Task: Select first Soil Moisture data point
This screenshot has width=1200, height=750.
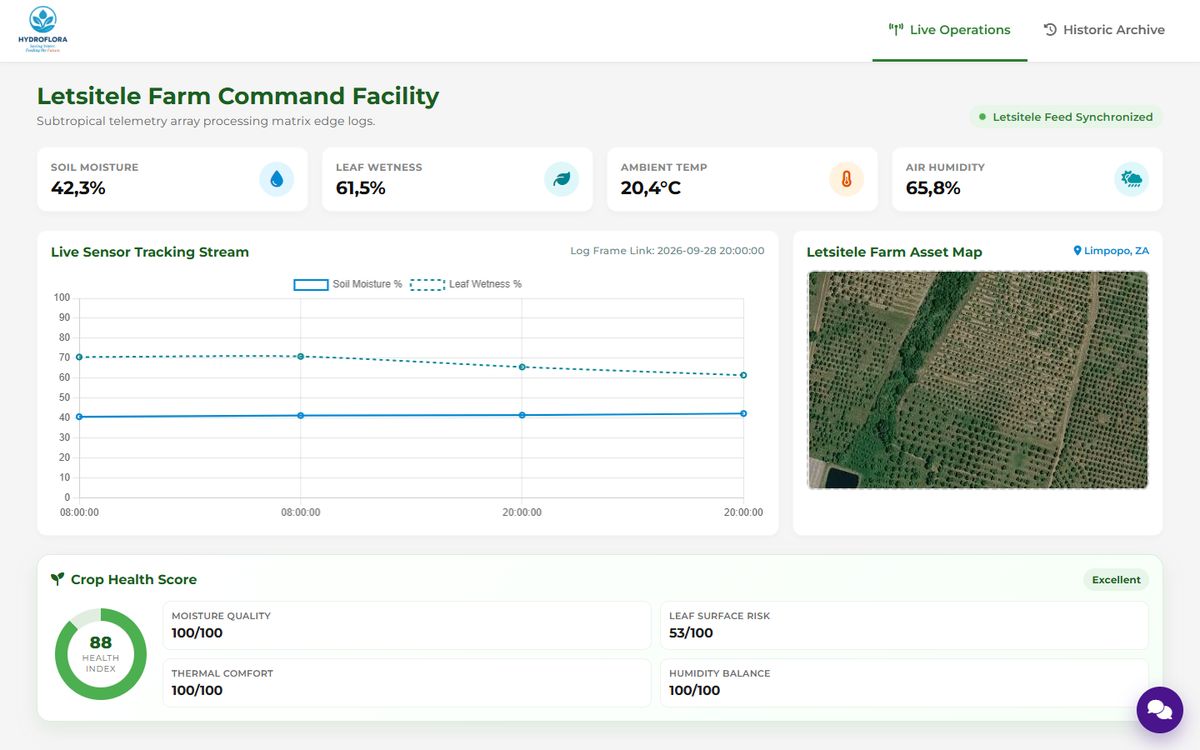Action: pos(79,417)
